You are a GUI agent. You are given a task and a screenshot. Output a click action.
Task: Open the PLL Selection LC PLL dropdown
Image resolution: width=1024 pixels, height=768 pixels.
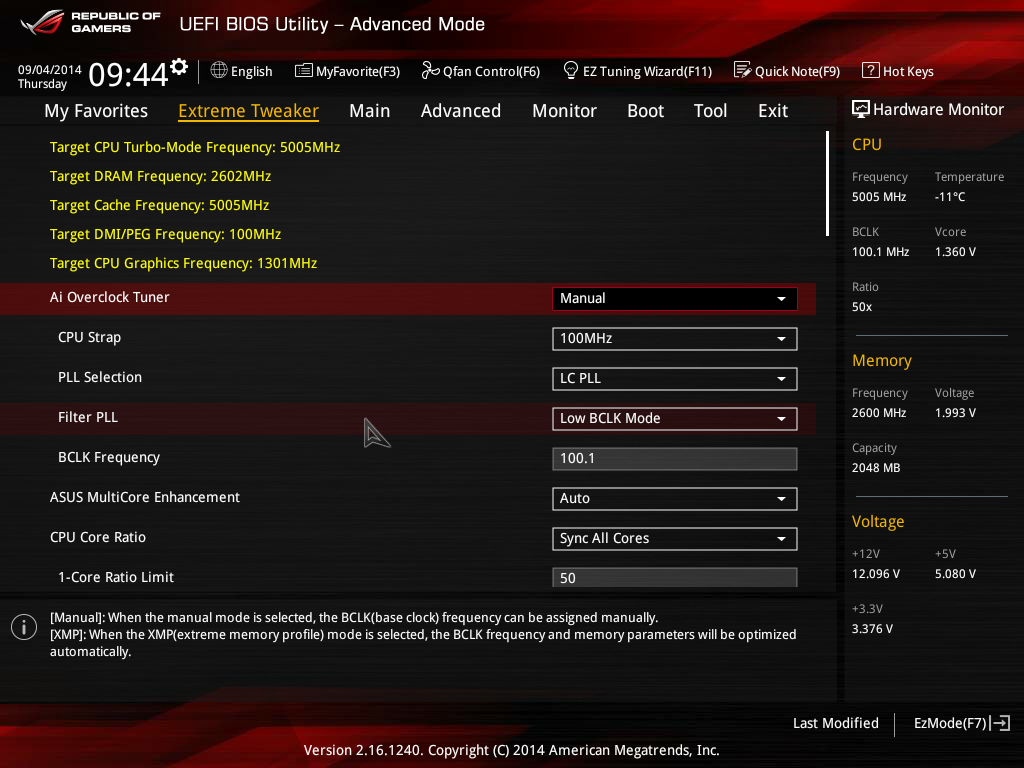675,379
